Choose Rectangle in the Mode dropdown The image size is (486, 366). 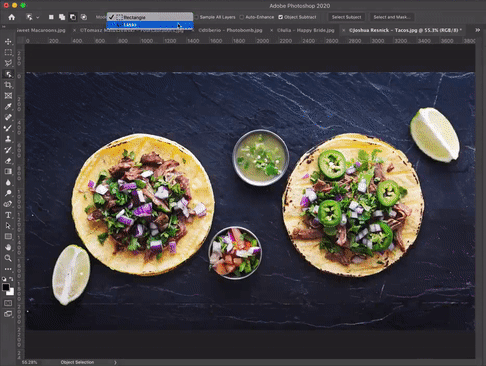coord(150,17)
